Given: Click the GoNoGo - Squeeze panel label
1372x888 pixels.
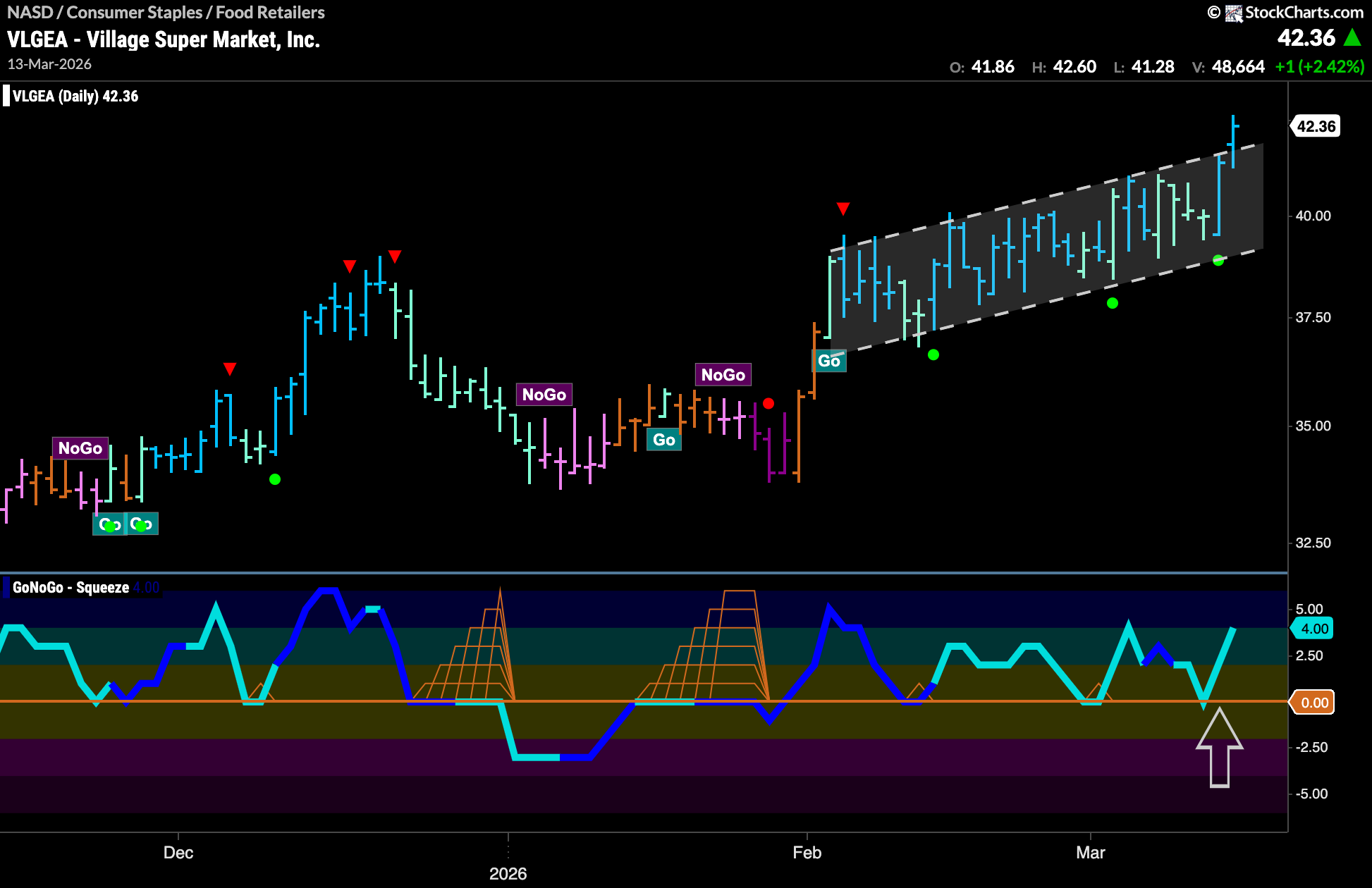Looking at the screenshot, I should click(71, 587).
